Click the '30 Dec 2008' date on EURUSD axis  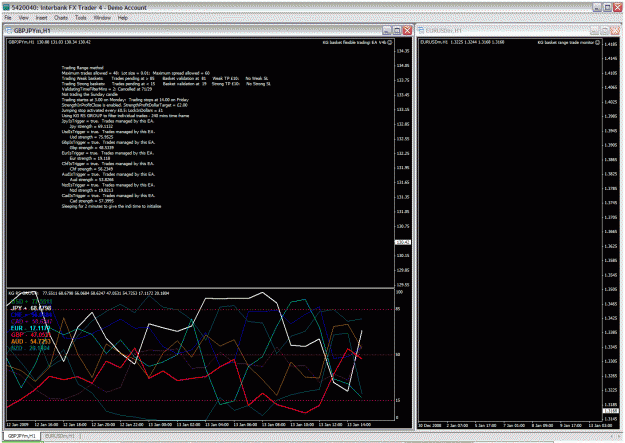(x=429, y=425)
